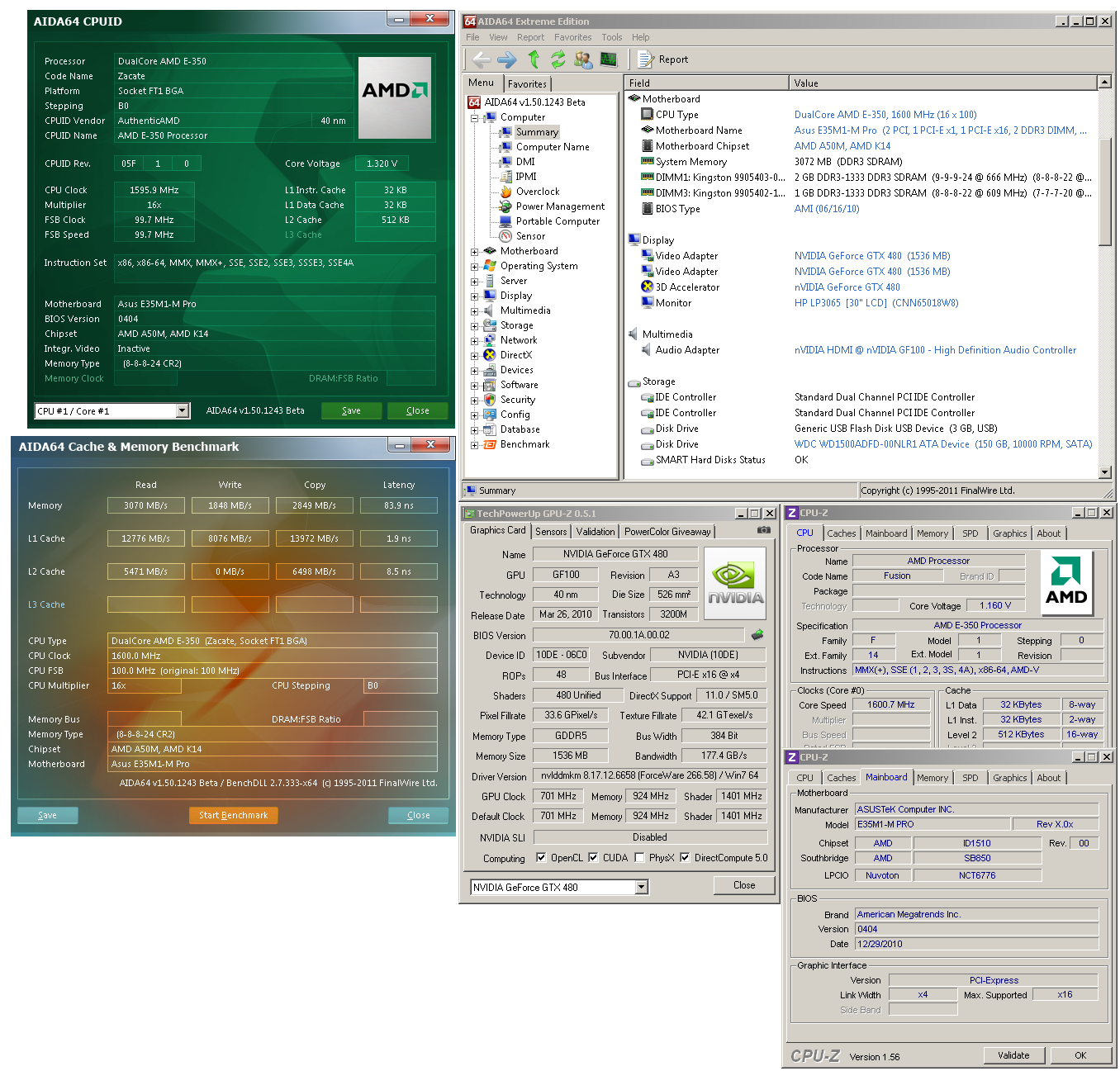
Task: Click the red 64 icon at tree root
Action: point(474,102)
